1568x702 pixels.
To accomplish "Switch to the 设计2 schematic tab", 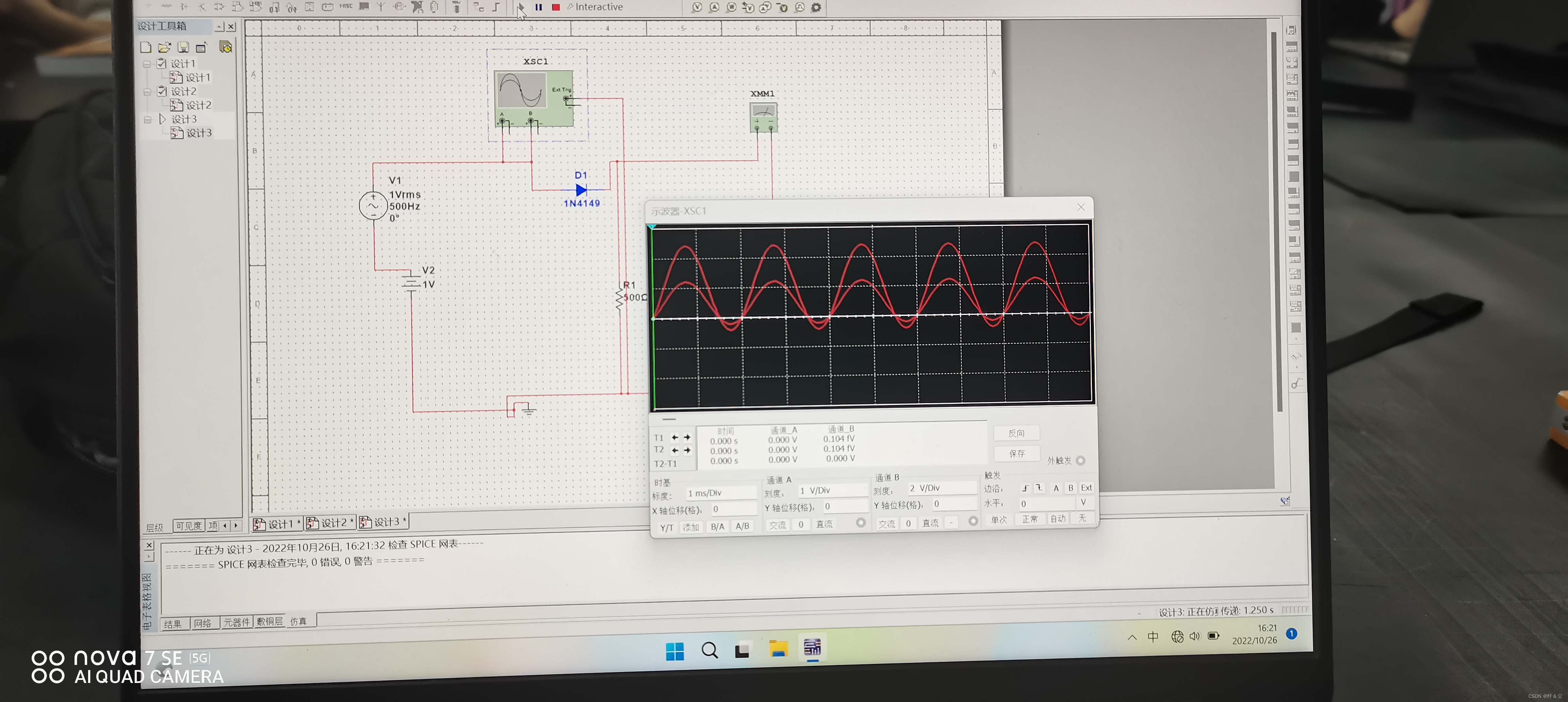I will pyautogui.click(x=329, y=522).
